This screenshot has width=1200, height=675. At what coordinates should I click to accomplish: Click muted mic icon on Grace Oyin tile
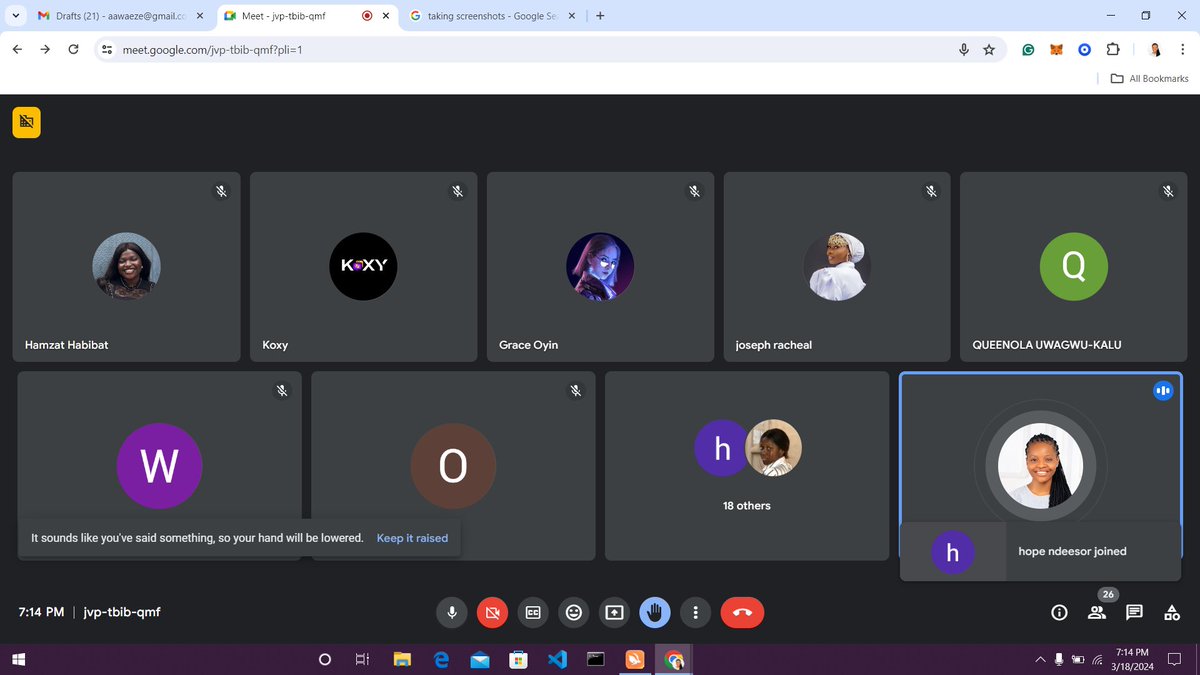point(694,191)
